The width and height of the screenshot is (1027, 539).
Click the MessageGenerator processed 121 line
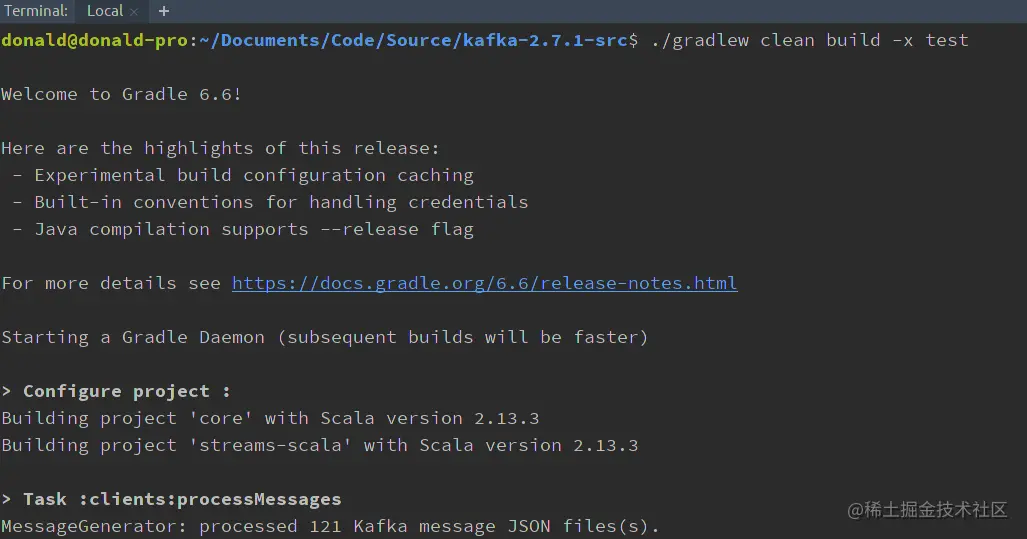330,526
